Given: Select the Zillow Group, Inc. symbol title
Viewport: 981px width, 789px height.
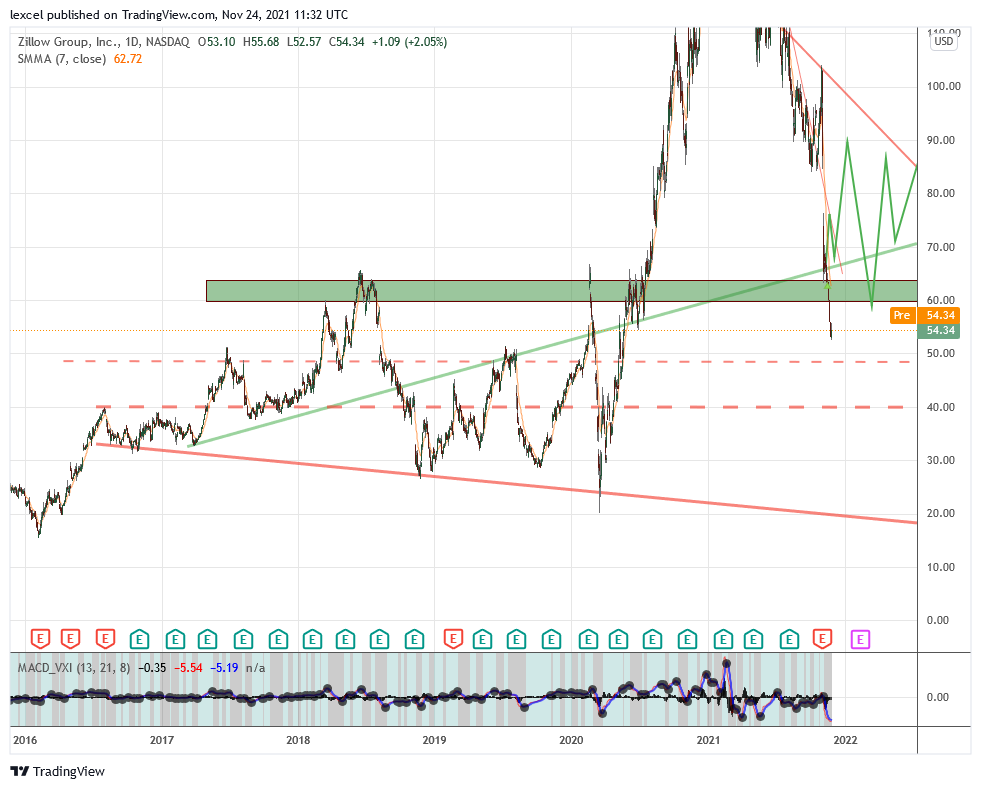Looking at the screenshot, I should point(69,42).
